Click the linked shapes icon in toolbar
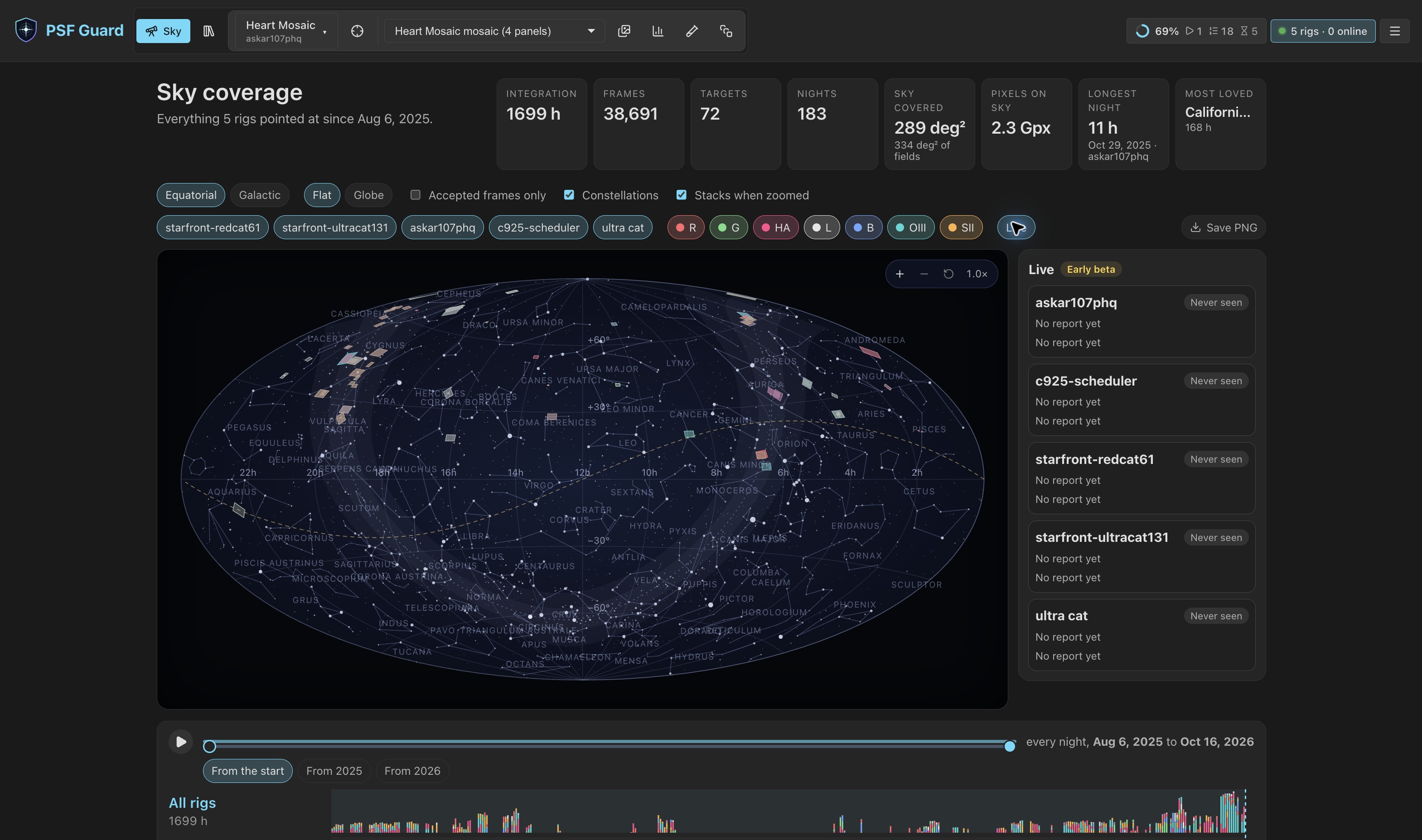1422x840 pixels. (726, 31)
